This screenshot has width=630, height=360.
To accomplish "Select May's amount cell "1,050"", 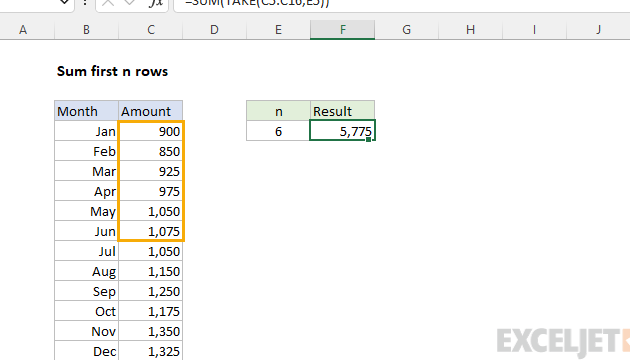I will (x=151, y=211).
